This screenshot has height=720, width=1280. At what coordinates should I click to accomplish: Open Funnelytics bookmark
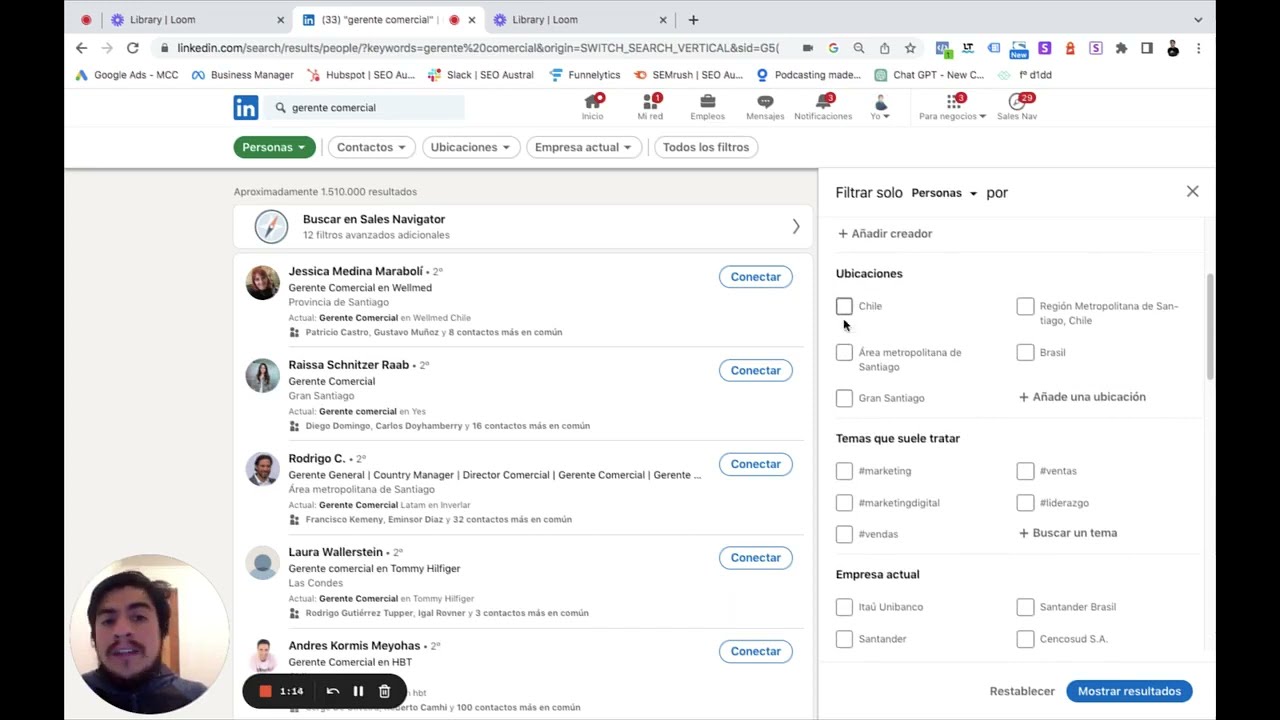click(586, 75)
